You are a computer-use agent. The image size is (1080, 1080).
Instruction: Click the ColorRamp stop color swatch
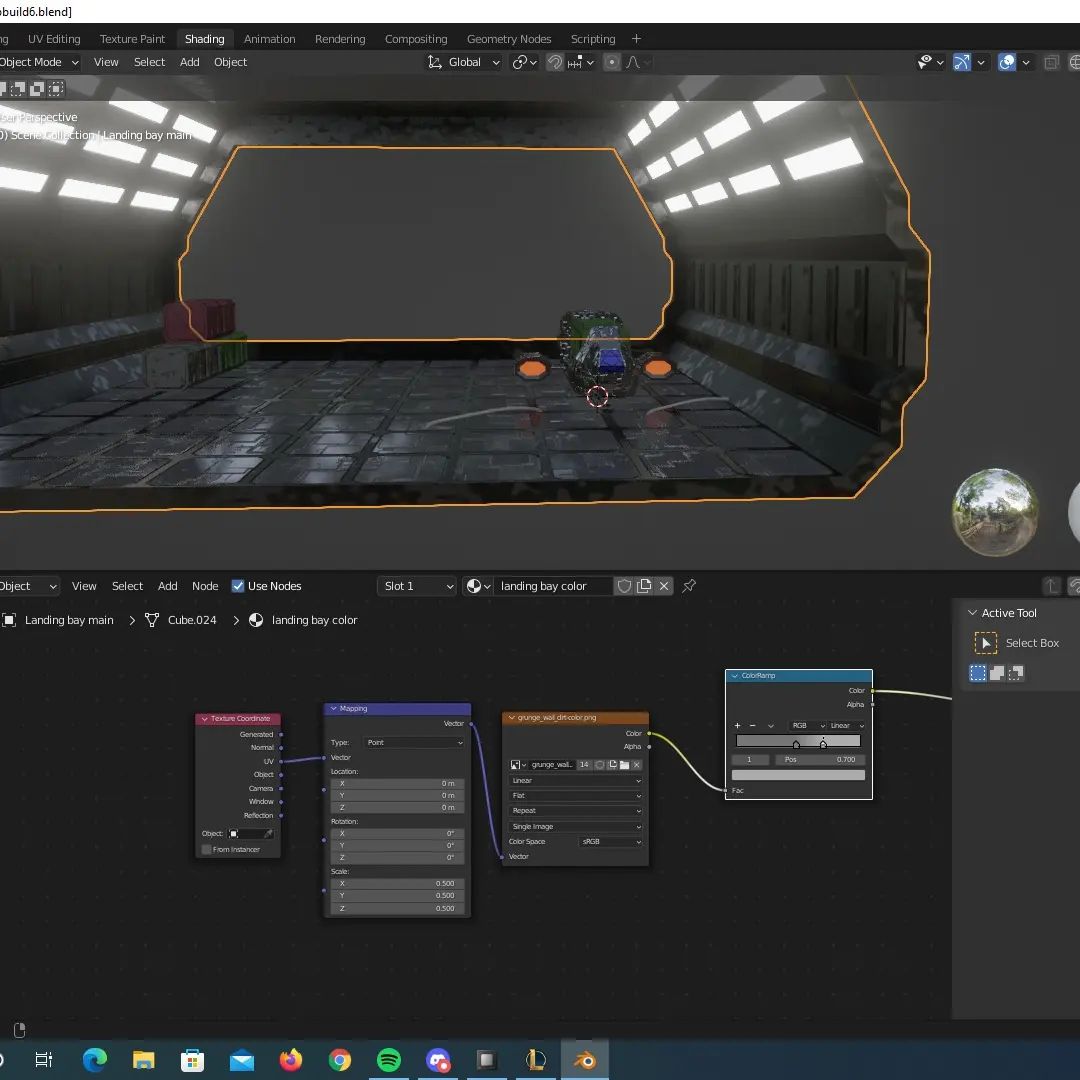[798, 775]
